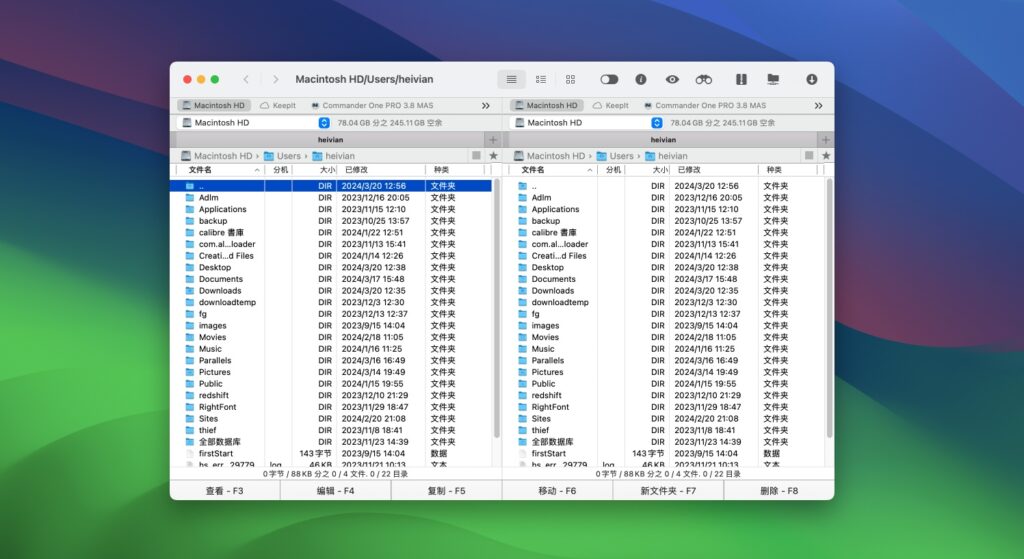This screenshot has height=559, width=1024.
Task: Expand left panel drives overflow chevron
Action: 486,105
